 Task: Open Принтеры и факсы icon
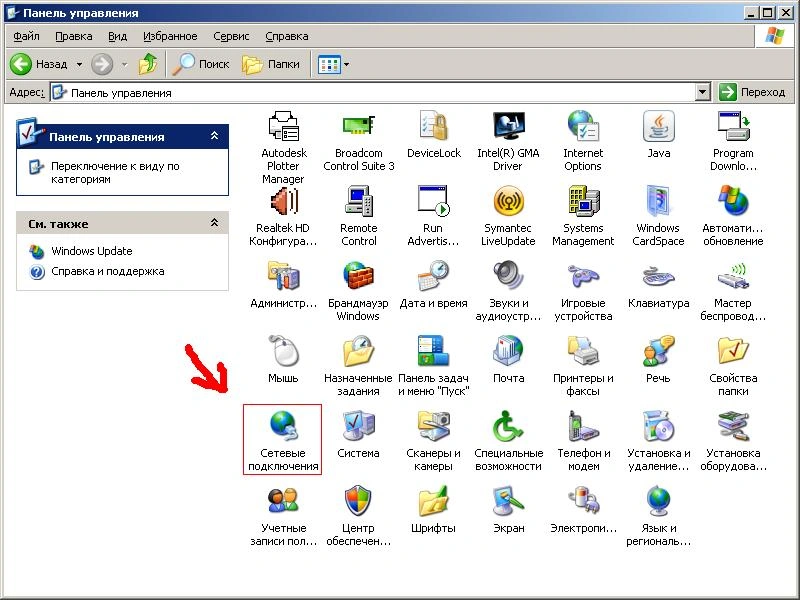(583, 351)
